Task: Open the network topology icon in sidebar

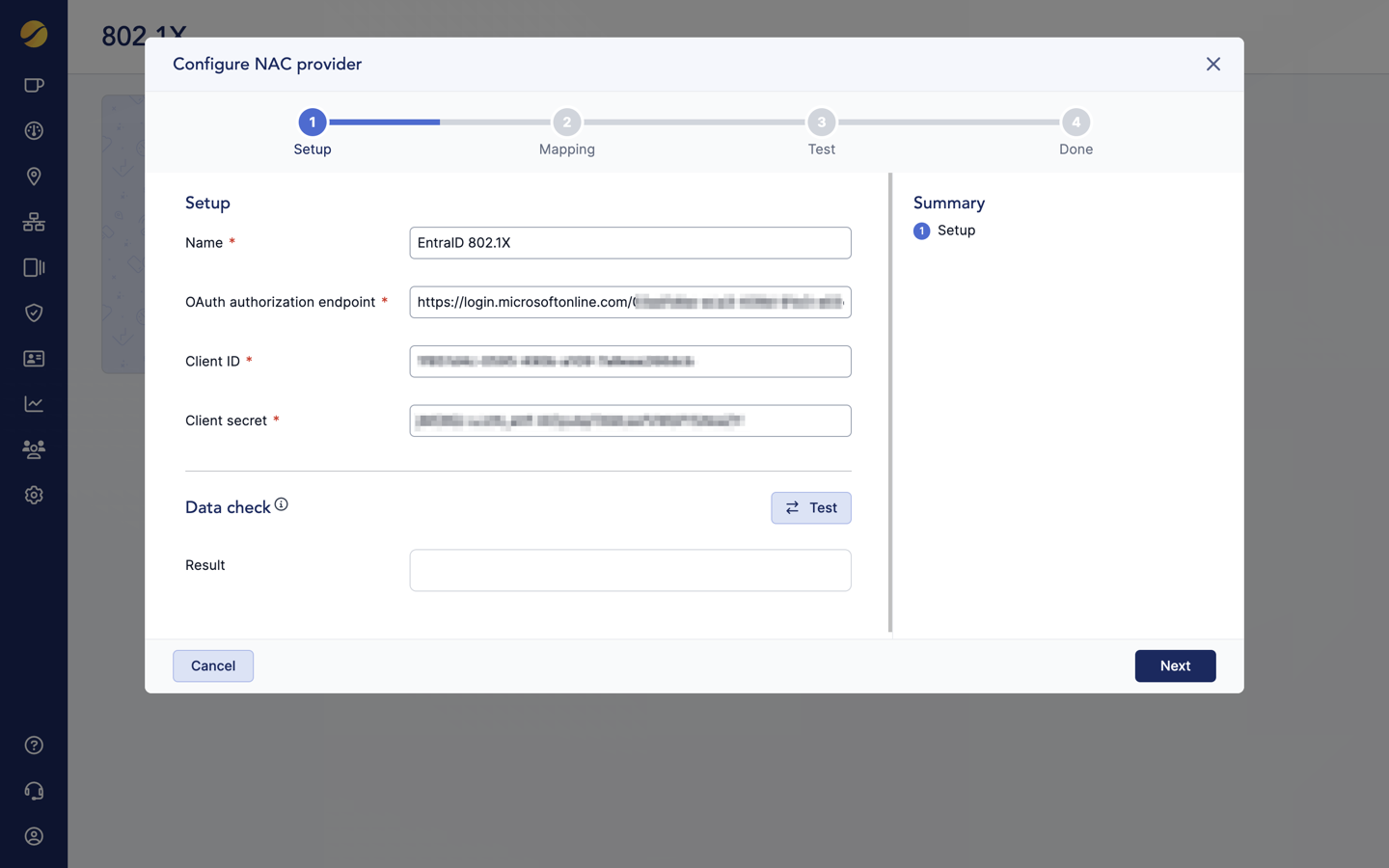Action: 34,222
